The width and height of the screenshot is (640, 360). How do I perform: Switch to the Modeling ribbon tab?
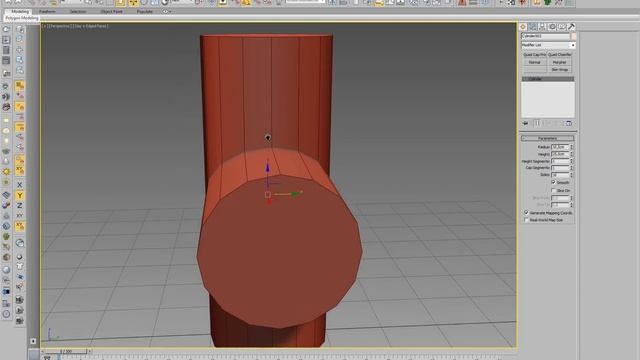tap(19, 11)
